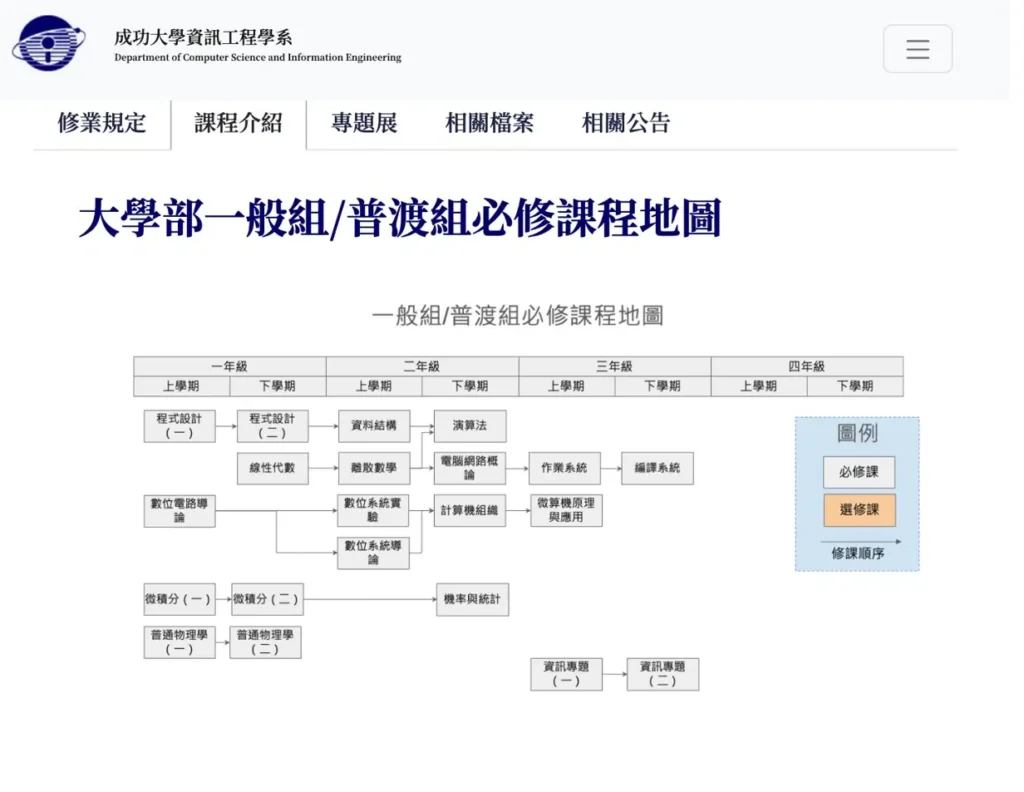Click the 微積分(一) course box

180,599
